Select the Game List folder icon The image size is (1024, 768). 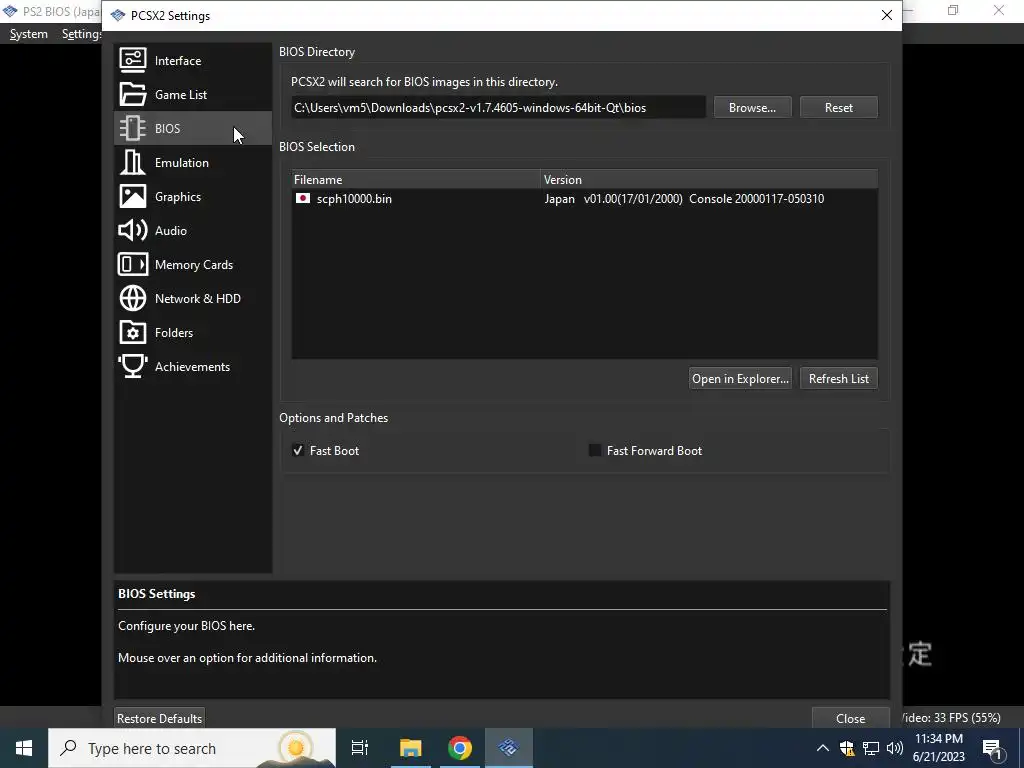click(x=133, y=94)
